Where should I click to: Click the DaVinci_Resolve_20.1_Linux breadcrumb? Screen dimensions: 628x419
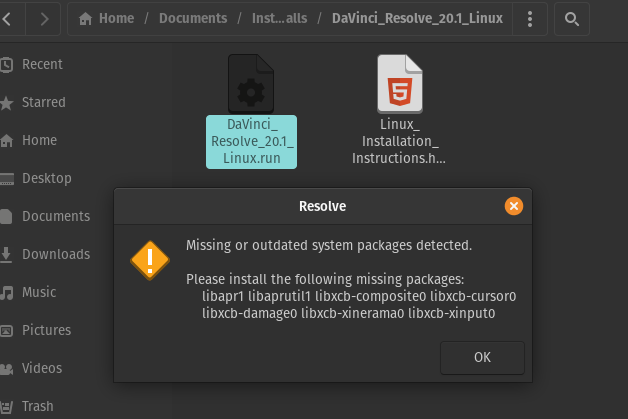(417, 18)
